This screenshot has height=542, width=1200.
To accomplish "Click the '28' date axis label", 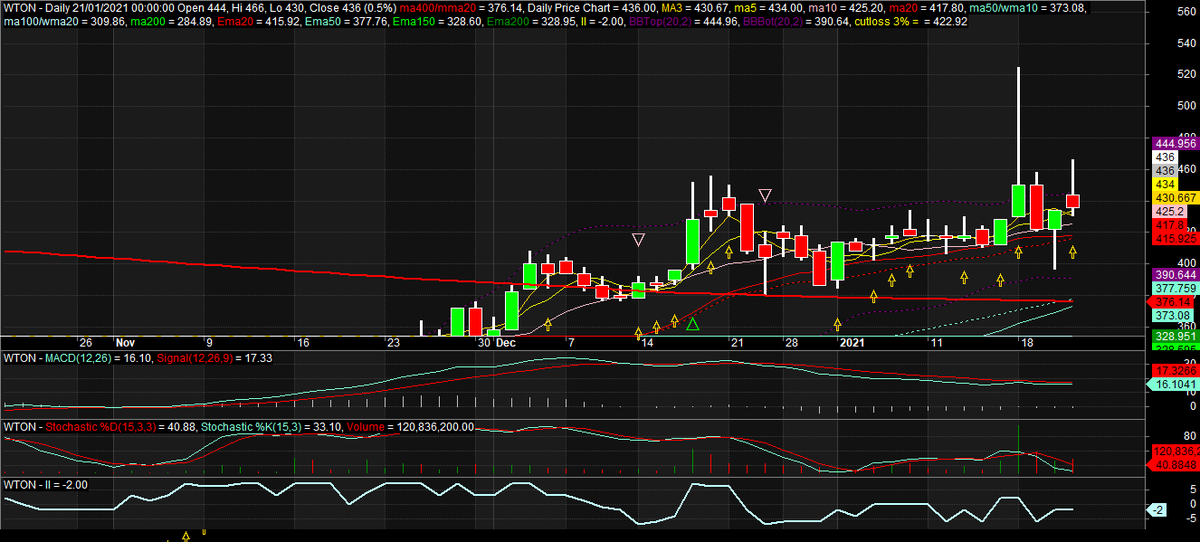I will [790, 342].
